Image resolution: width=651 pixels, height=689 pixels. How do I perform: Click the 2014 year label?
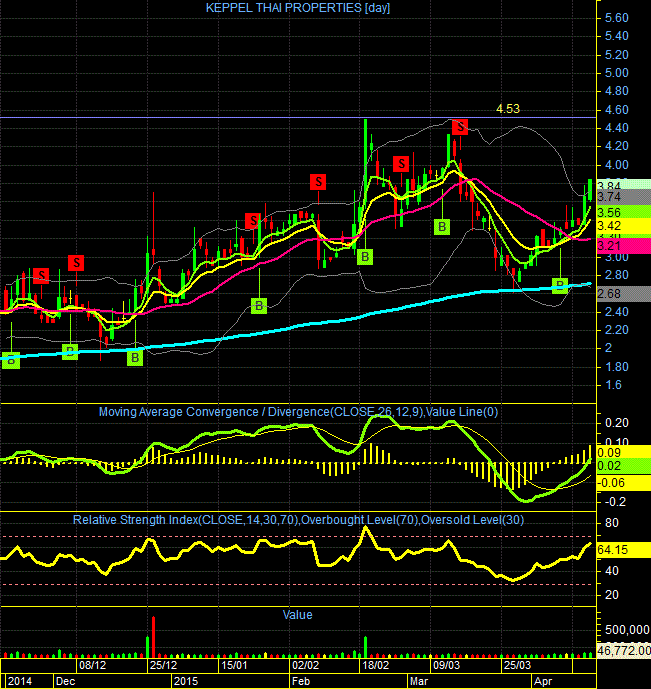[20, 681]
